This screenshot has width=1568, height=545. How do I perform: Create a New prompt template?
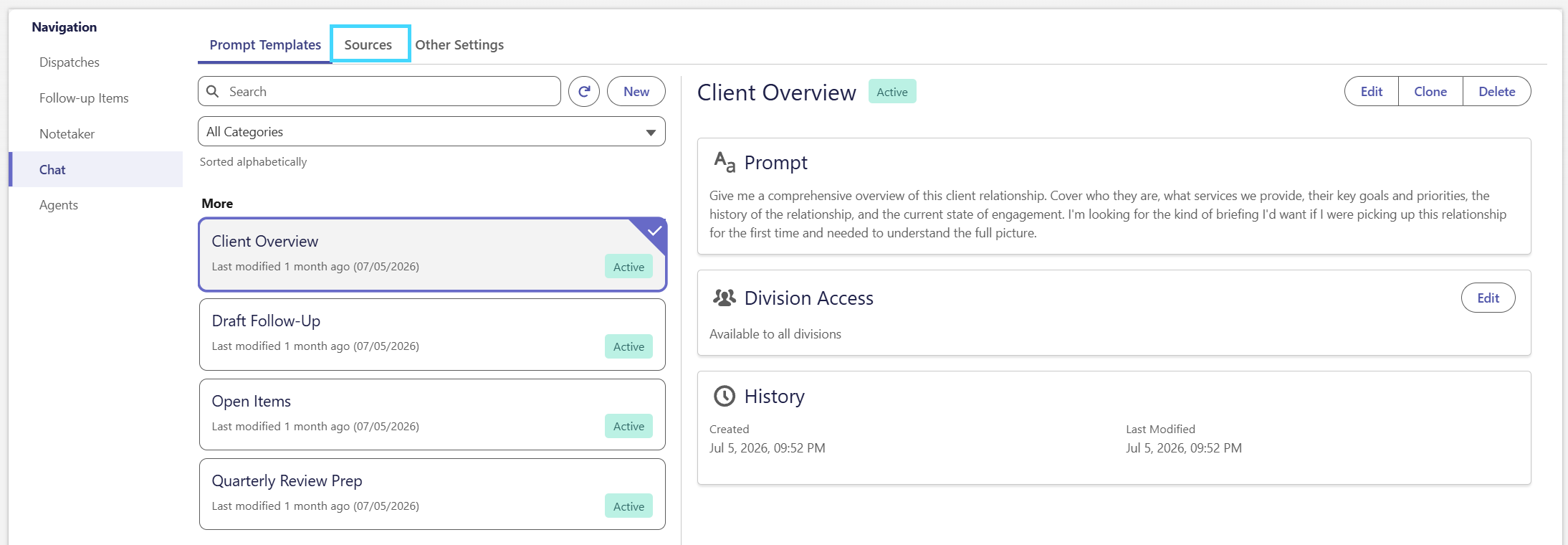click(x=636, y=92)
